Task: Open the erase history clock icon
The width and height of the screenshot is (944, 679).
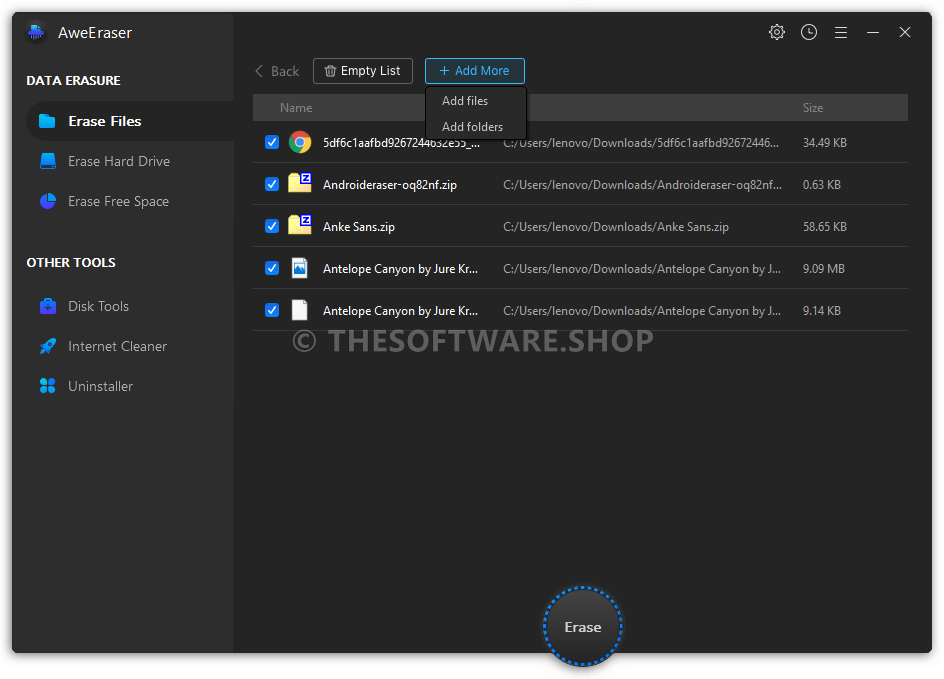Action: (x=809, y=32)
